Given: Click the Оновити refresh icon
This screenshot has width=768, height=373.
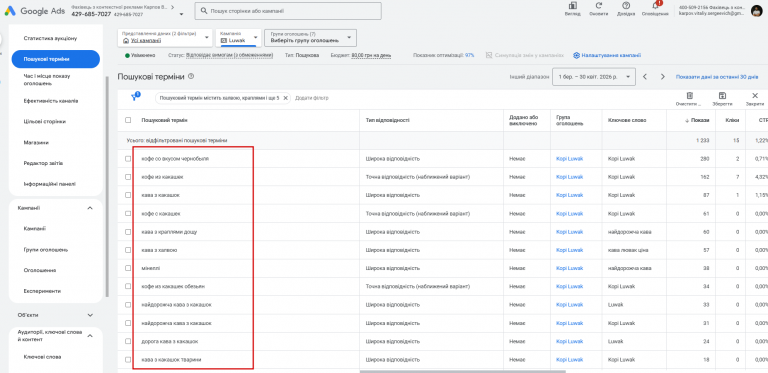Looking at the screenshot, I should [x=599, y=6].
